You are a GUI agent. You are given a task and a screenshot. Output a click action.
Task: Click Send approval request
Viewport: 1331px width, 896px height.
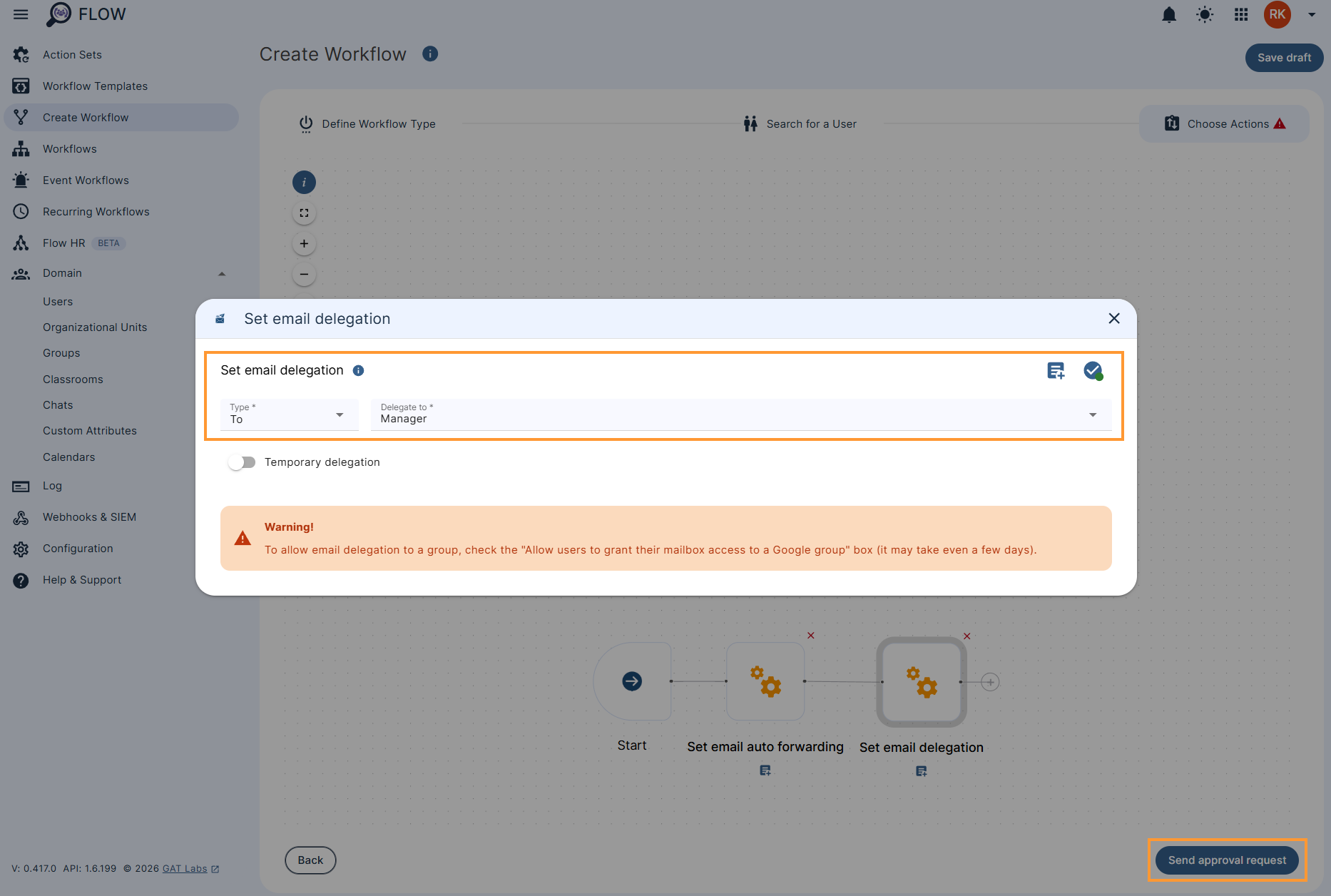(x=1228, y=860)
